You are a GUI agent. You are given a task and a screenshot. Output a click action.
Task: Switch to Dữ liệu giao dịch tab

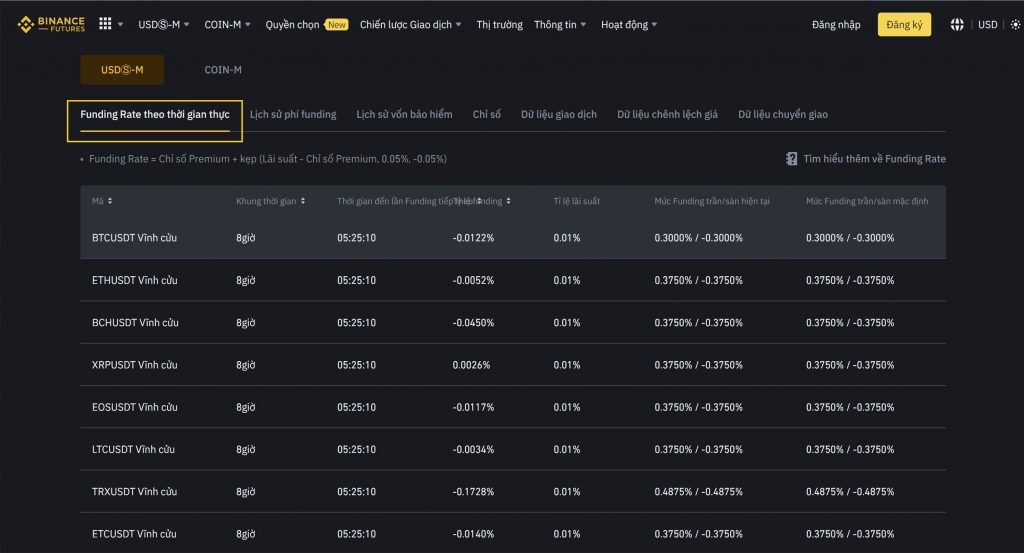(558, 115)
